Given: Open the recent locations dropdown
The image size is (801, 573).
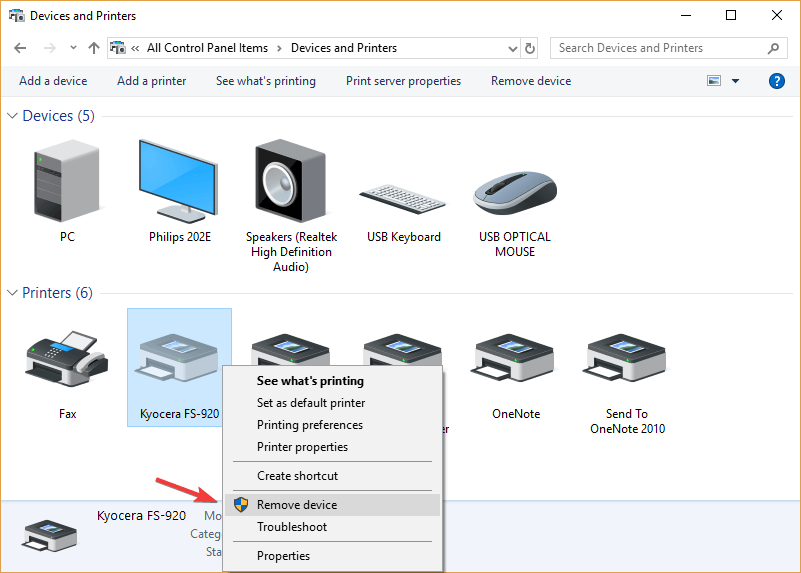Looking at the screenshot, I should tap(73, 47).
